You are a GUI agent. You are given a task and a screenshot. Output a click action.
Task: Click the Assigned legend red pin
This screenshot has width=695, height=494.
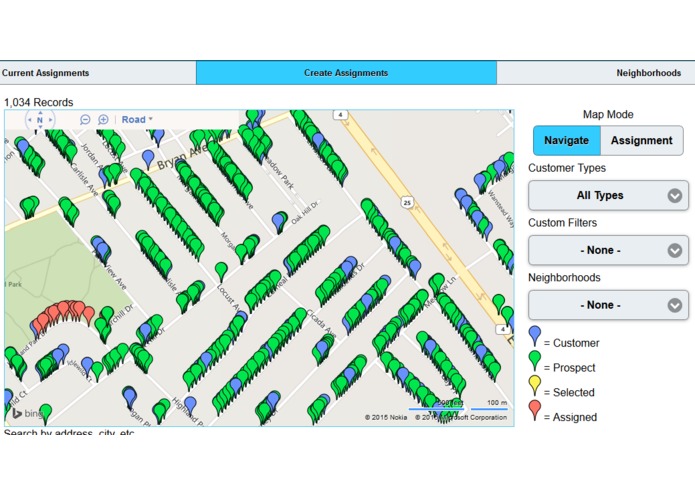pyautogui.click(x=535, y=411)
